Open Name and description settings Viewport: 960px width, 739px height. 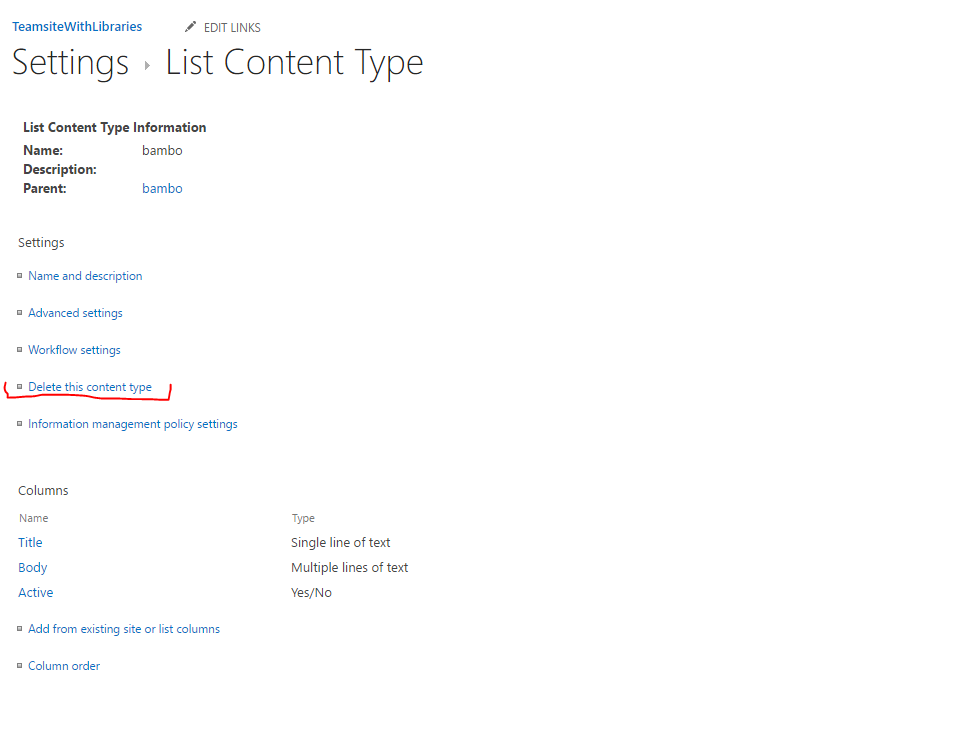coord(85,276)
